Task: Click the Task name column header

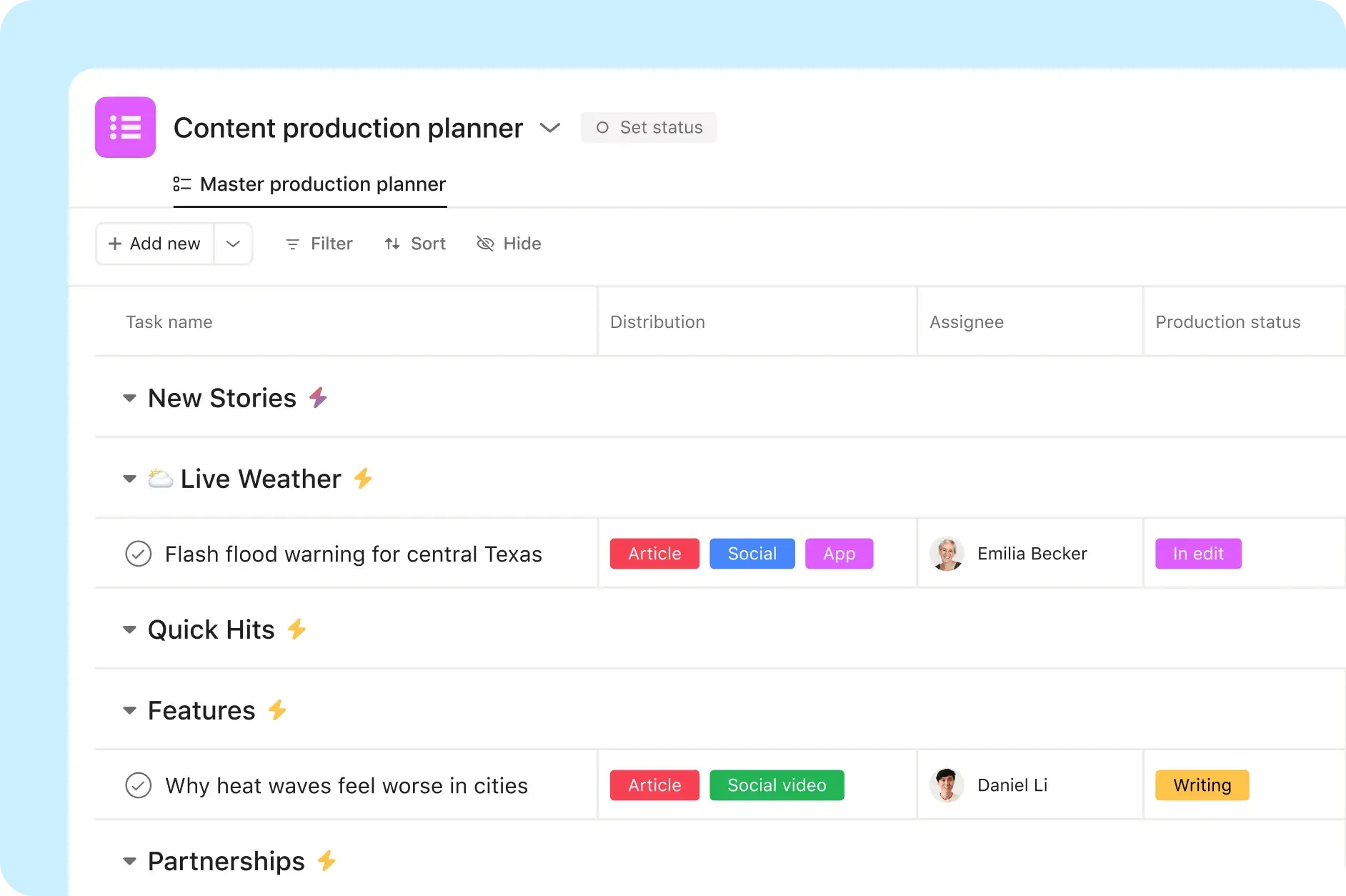Action: click(169, 322)
